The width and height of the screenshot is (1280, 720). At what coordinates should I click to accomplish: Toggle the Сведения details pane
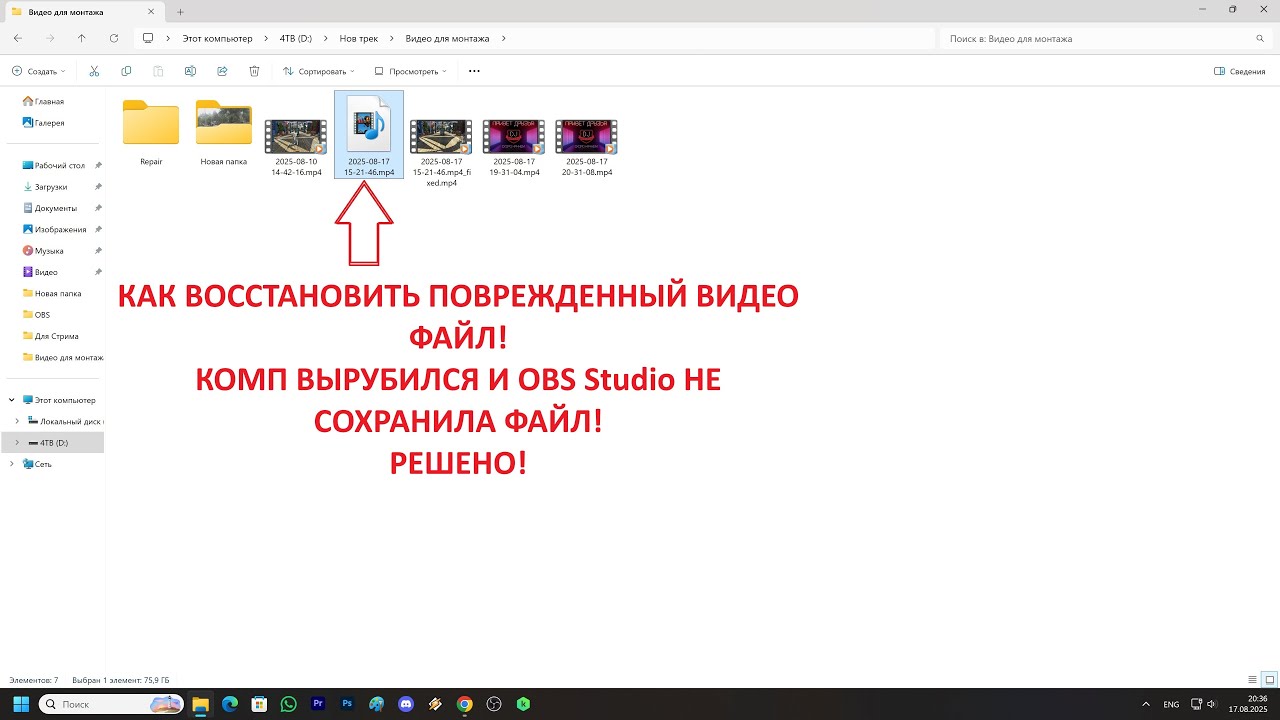[1240, 71]
